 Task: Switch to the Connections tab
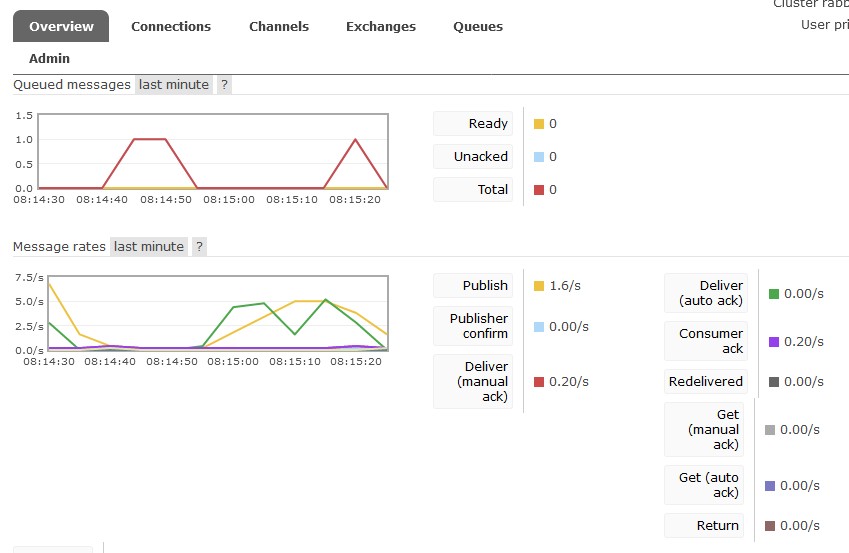171,26
